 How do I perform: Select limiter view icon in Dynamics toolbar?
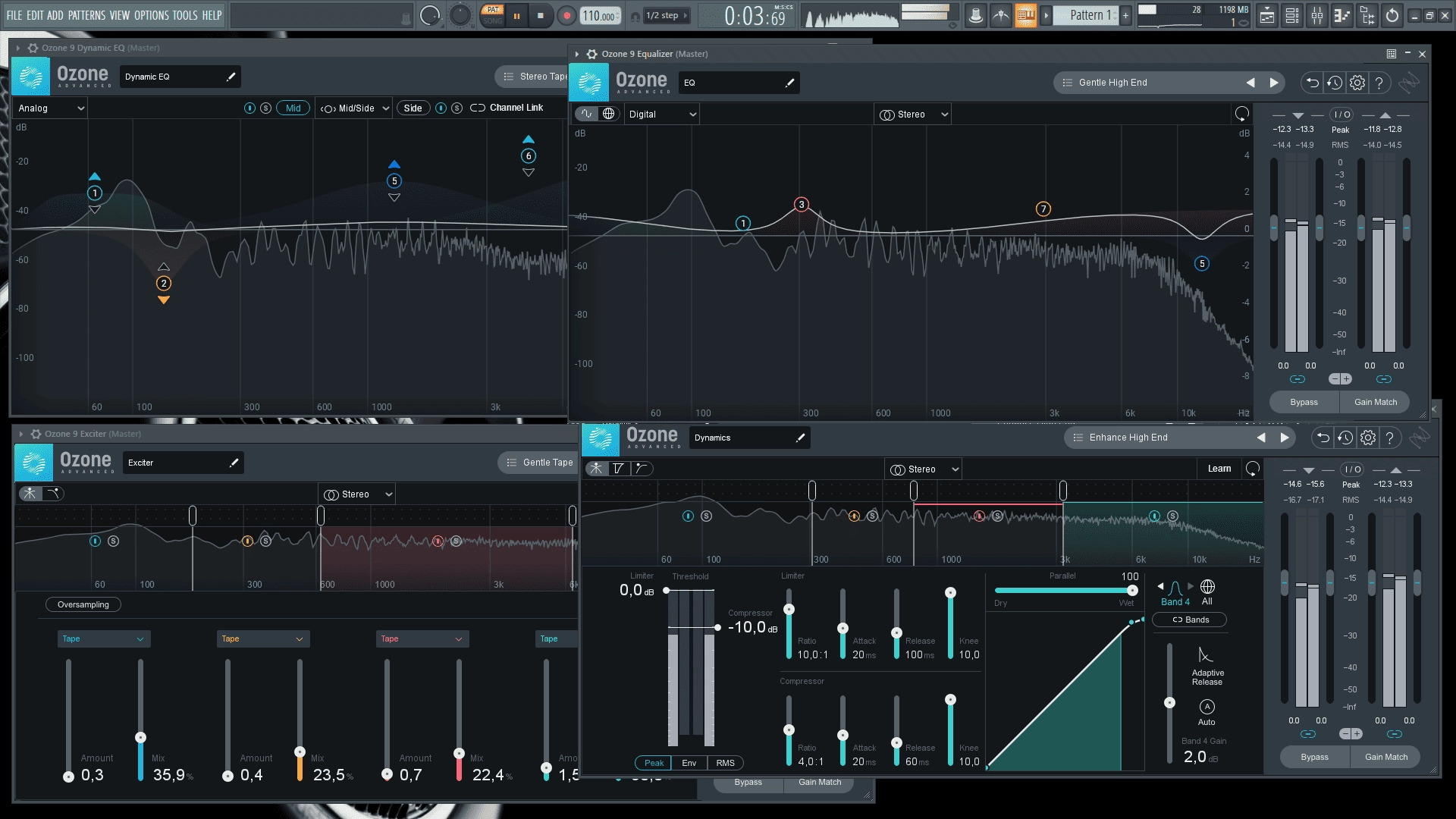pos(619,469)
